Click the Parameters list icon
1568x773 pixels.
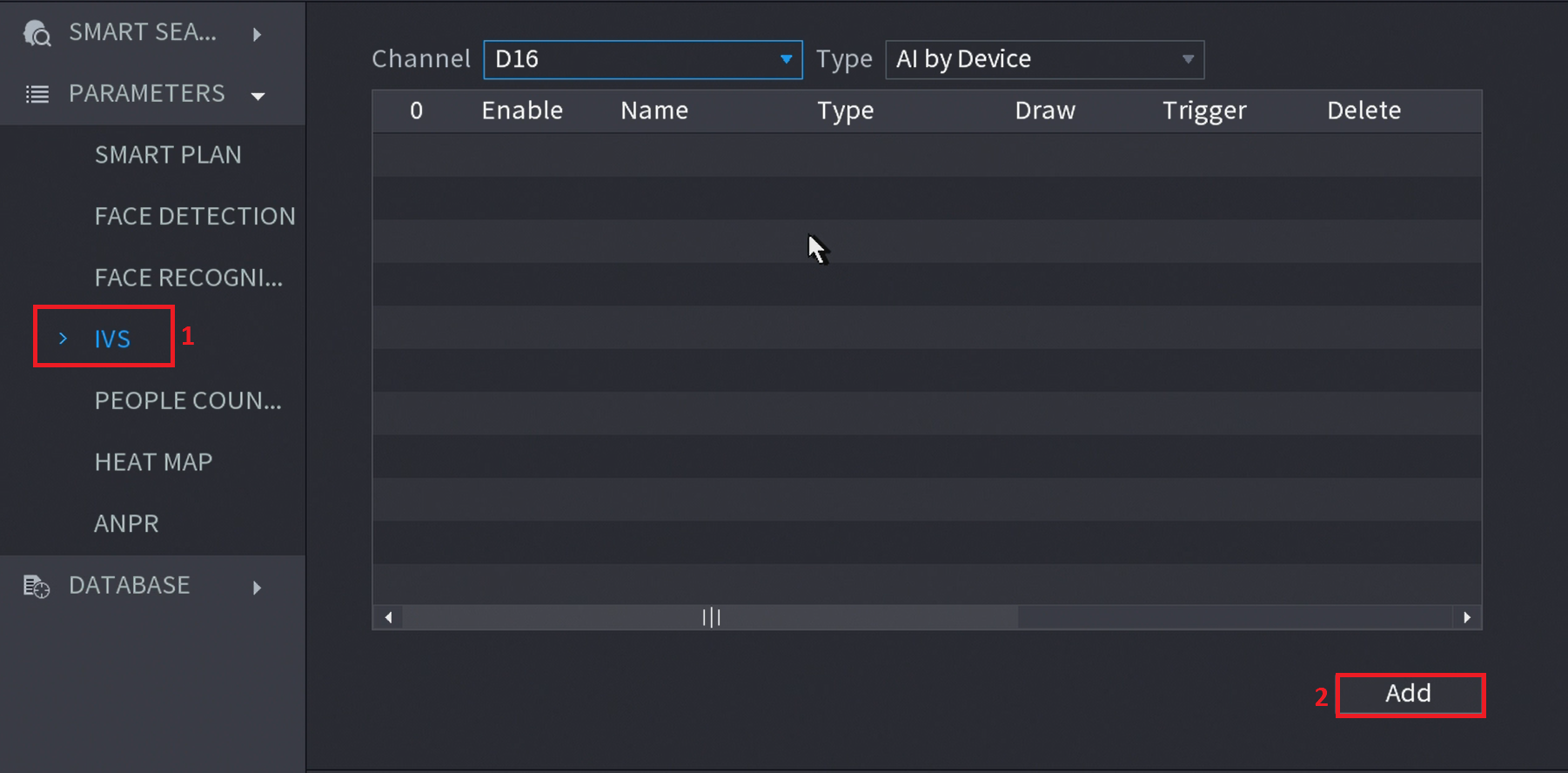click(x=37, y=94)
